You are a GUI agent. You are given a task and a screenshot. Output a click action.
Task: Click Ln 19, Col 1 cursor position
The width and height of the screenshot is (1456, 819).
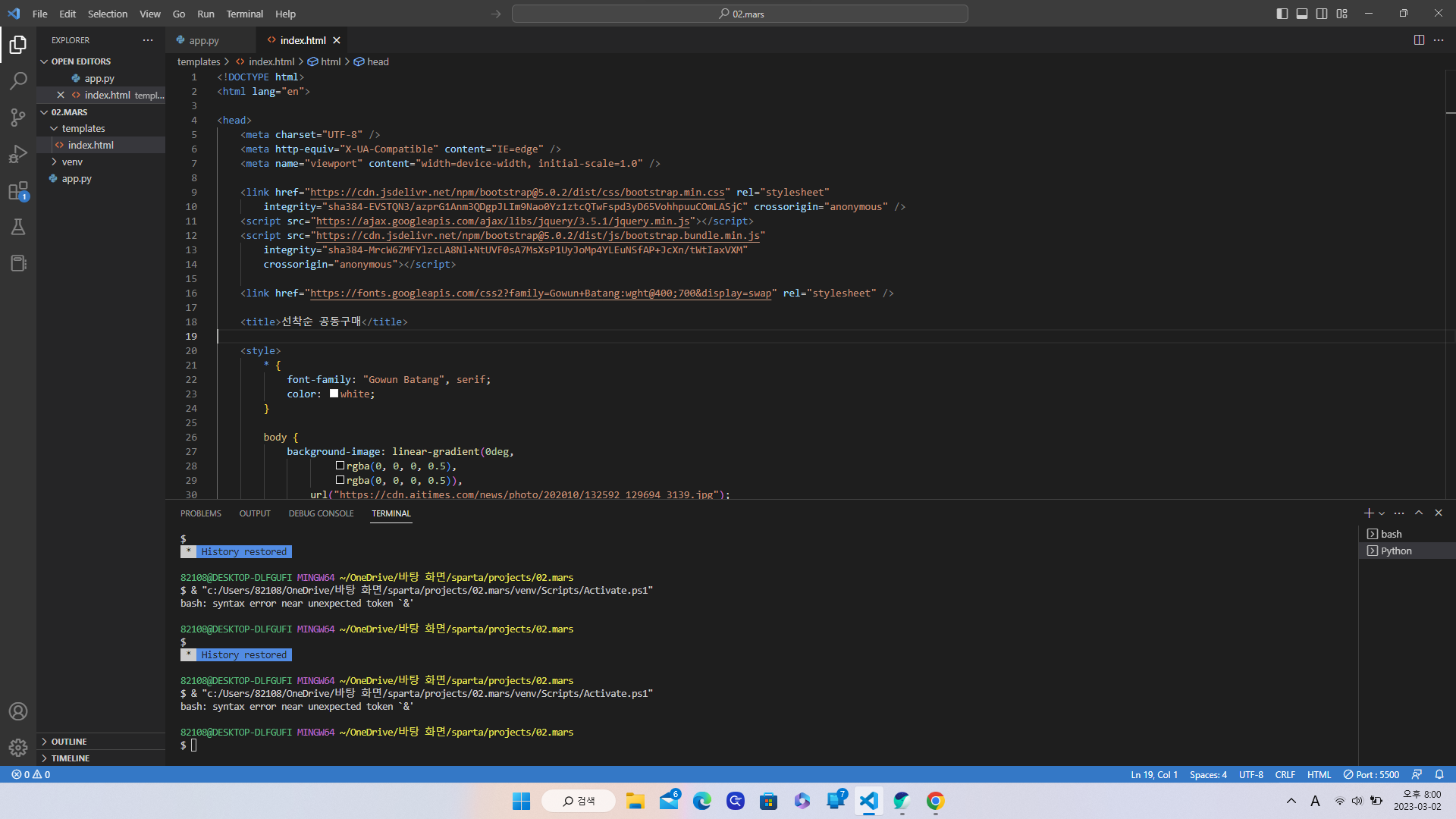pyautogui.click(x=1154, y=775)
